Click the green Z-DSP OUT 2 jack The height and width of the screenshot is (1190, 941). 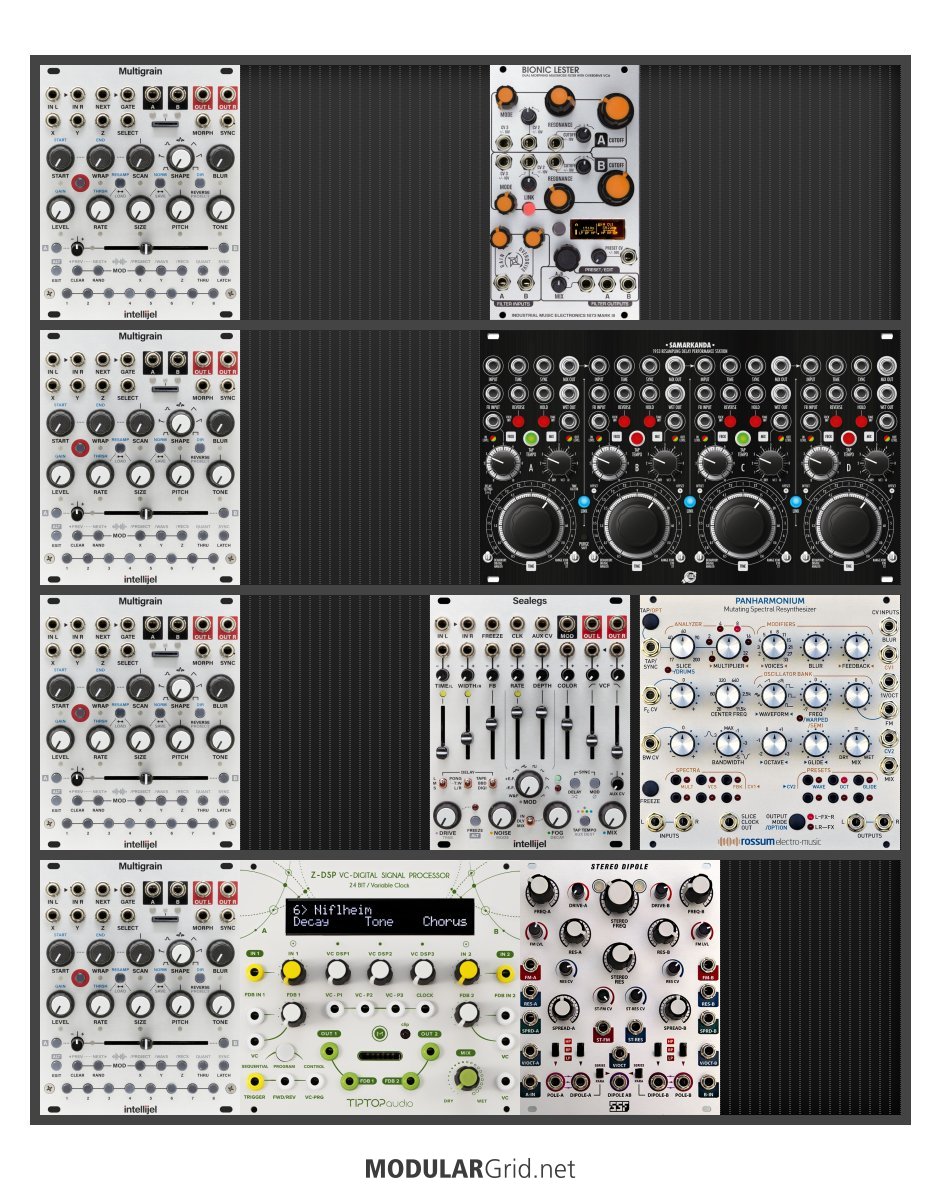430,1051
